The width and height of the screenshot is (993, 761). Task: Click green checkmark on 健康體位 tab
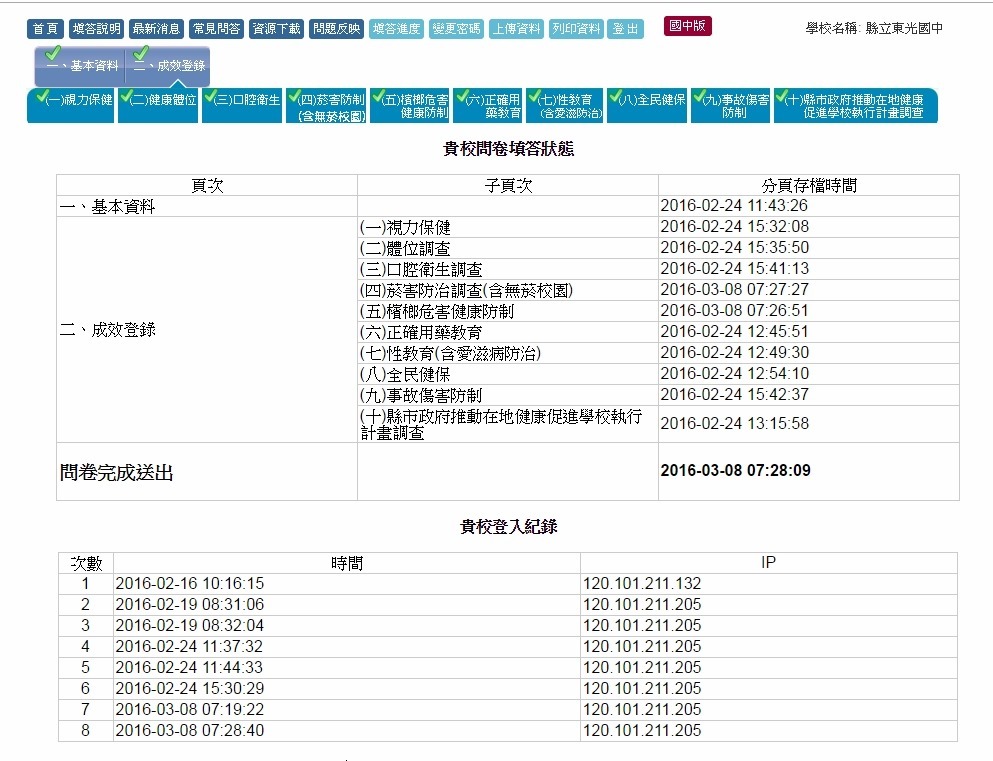(x=126, y=96)
